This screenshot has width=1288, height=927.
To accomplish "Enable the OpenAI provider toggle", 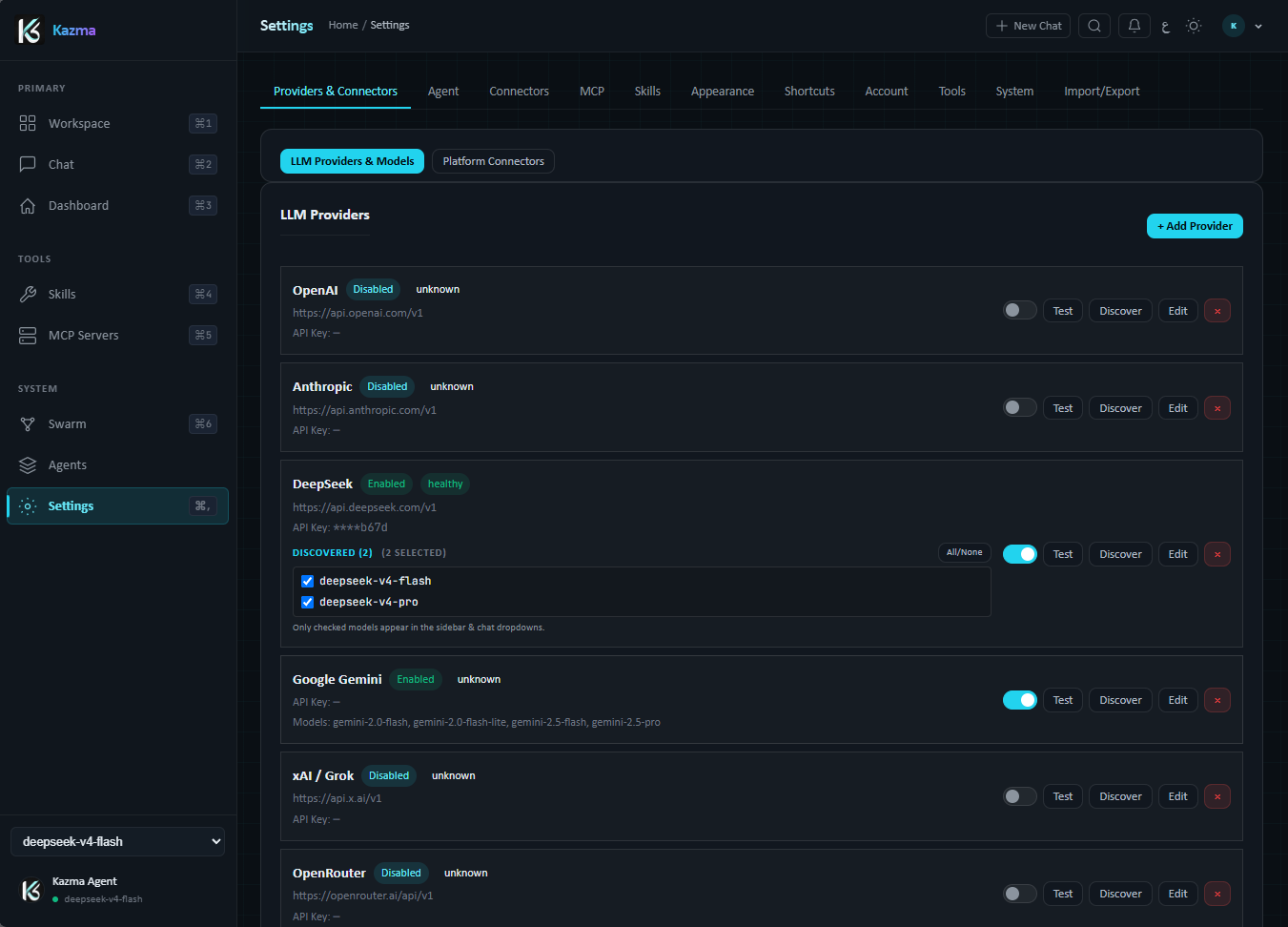I will click(1019, 310).
